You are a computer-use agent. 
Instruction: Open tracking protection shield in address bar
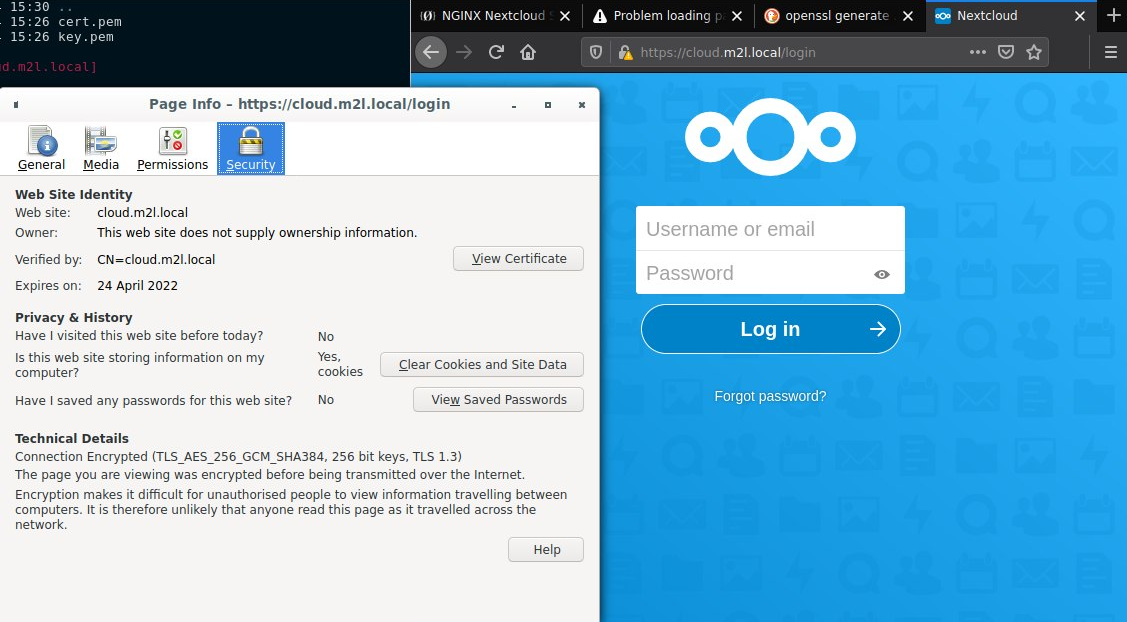coord(596,52)
